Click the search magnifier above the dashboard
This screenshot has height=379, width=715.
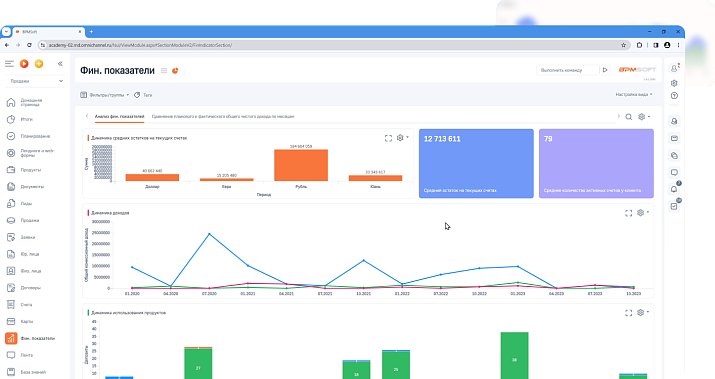(x=628, y=117)
